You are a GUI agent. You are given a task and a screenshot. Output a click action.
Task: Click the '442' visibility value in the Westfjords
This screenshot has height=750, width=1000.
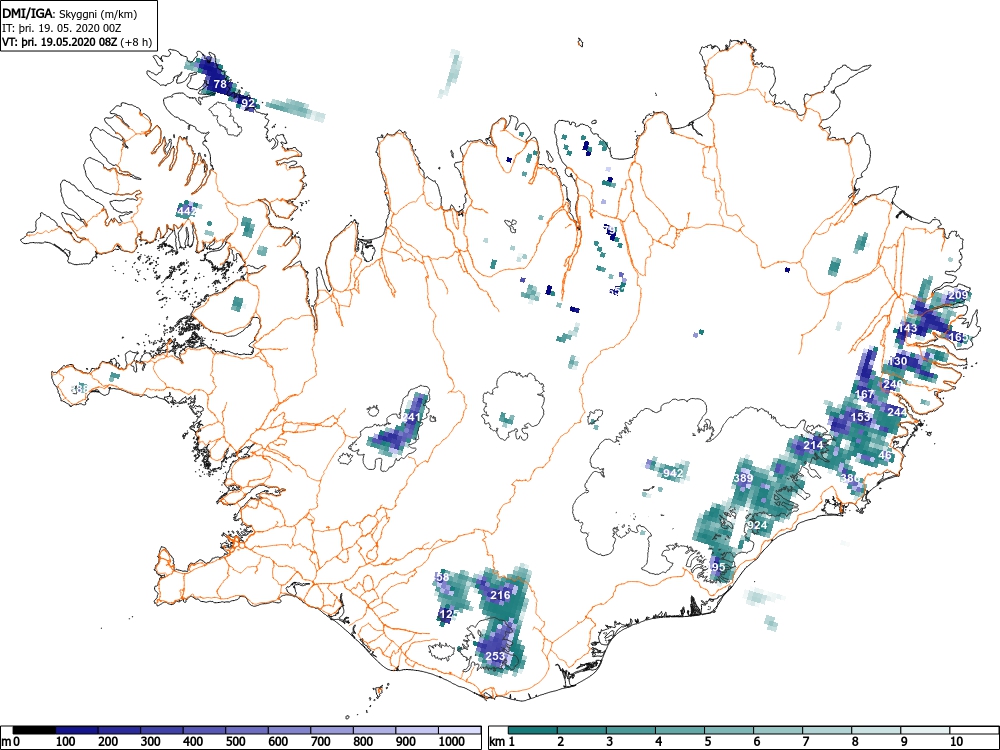click(187, 210)
